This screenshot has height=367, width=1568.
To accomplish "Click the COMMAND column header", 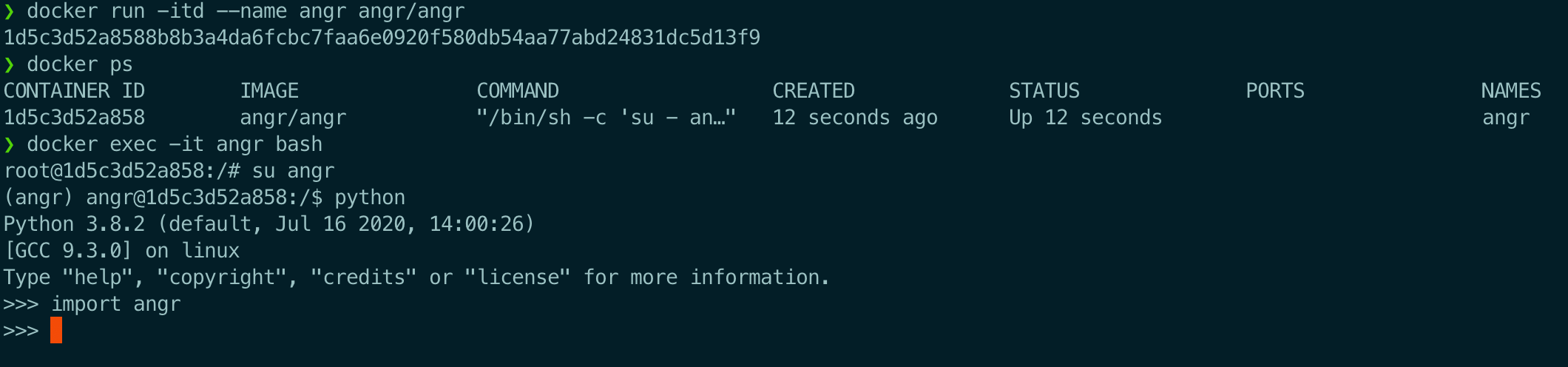I will coord(518,91).
